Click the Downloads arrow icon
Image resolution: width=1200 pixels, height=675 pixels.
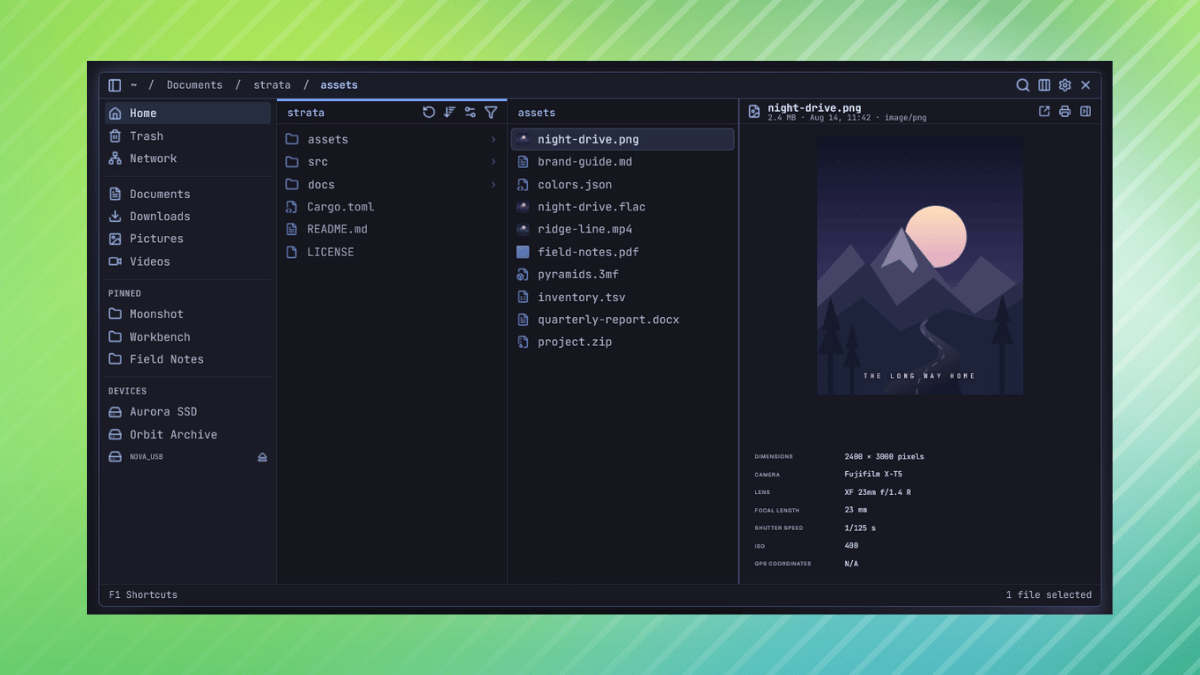pos(115,216)
